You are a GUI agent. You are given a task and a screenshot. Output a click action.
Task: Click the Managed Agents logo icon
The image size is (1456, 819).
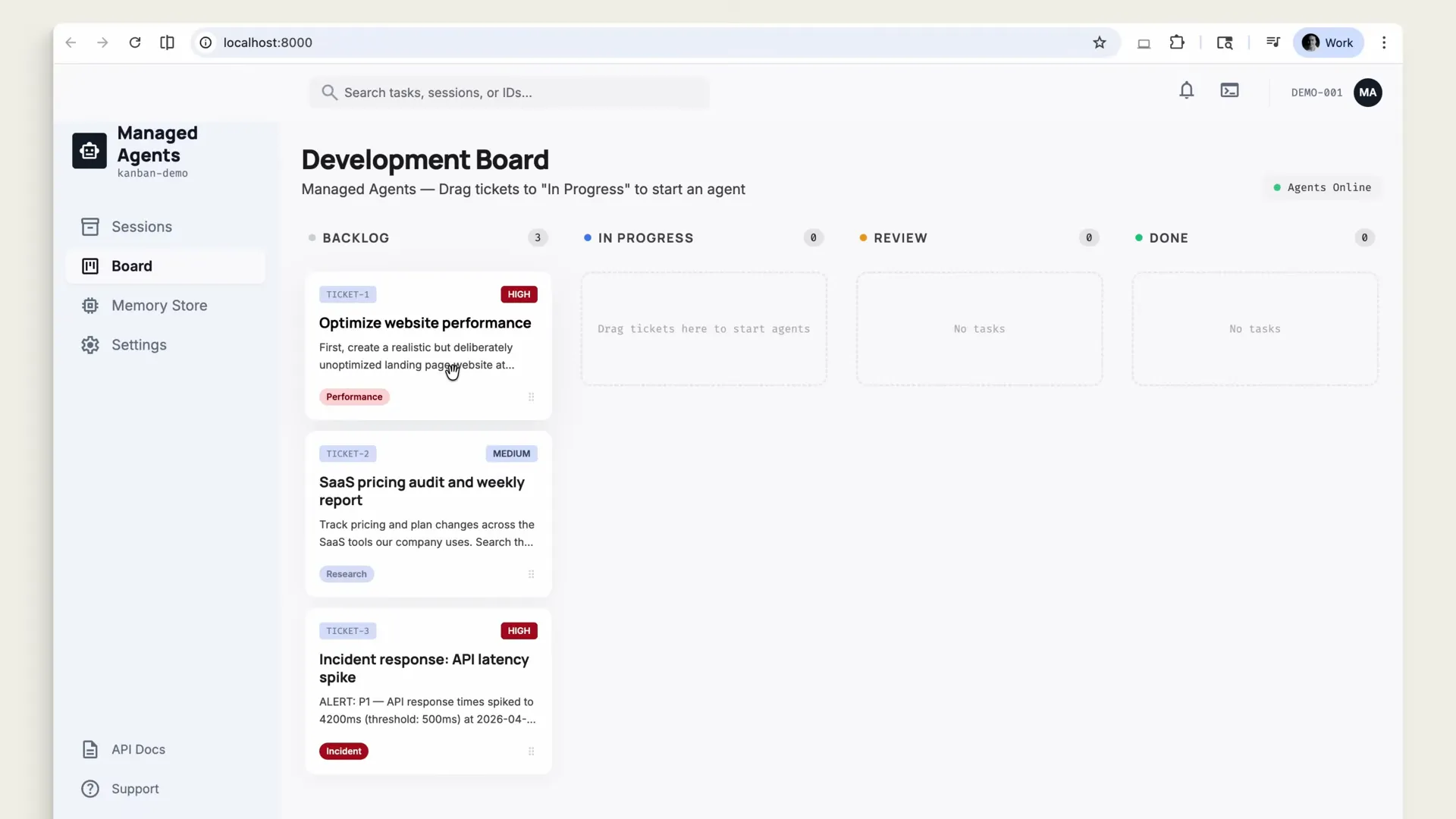point(89,150)
